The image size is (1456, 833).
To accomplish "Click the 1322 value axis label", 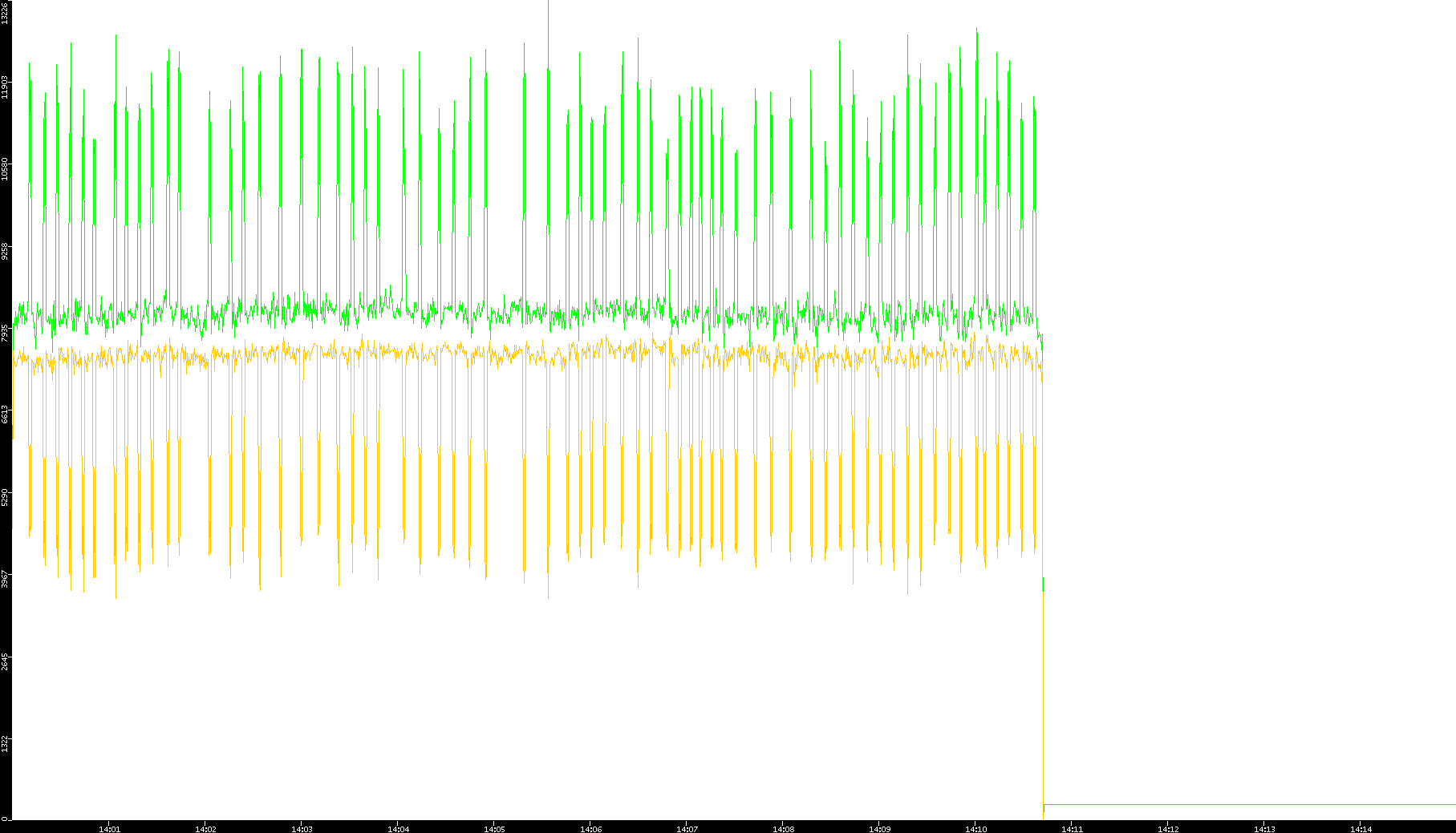I will click(x=5, y=744).
